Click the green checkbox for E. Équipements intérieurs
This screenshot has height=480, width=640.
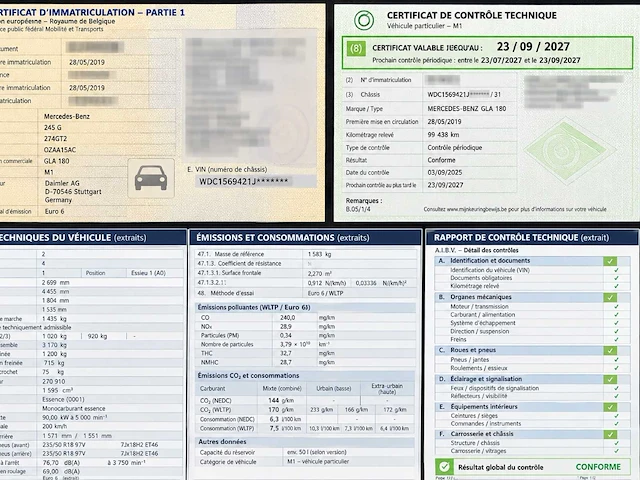pos(610,407)
